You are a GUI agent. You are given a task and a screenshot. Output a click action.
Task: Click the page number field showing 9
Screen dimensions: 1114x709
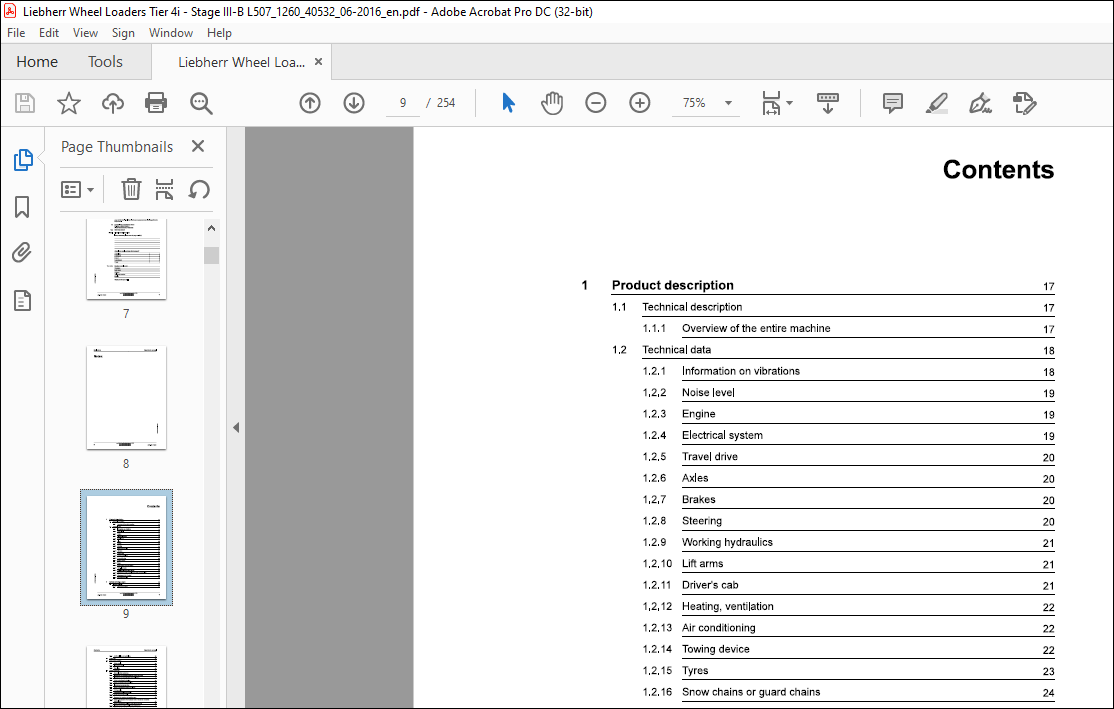coord(403,103)
